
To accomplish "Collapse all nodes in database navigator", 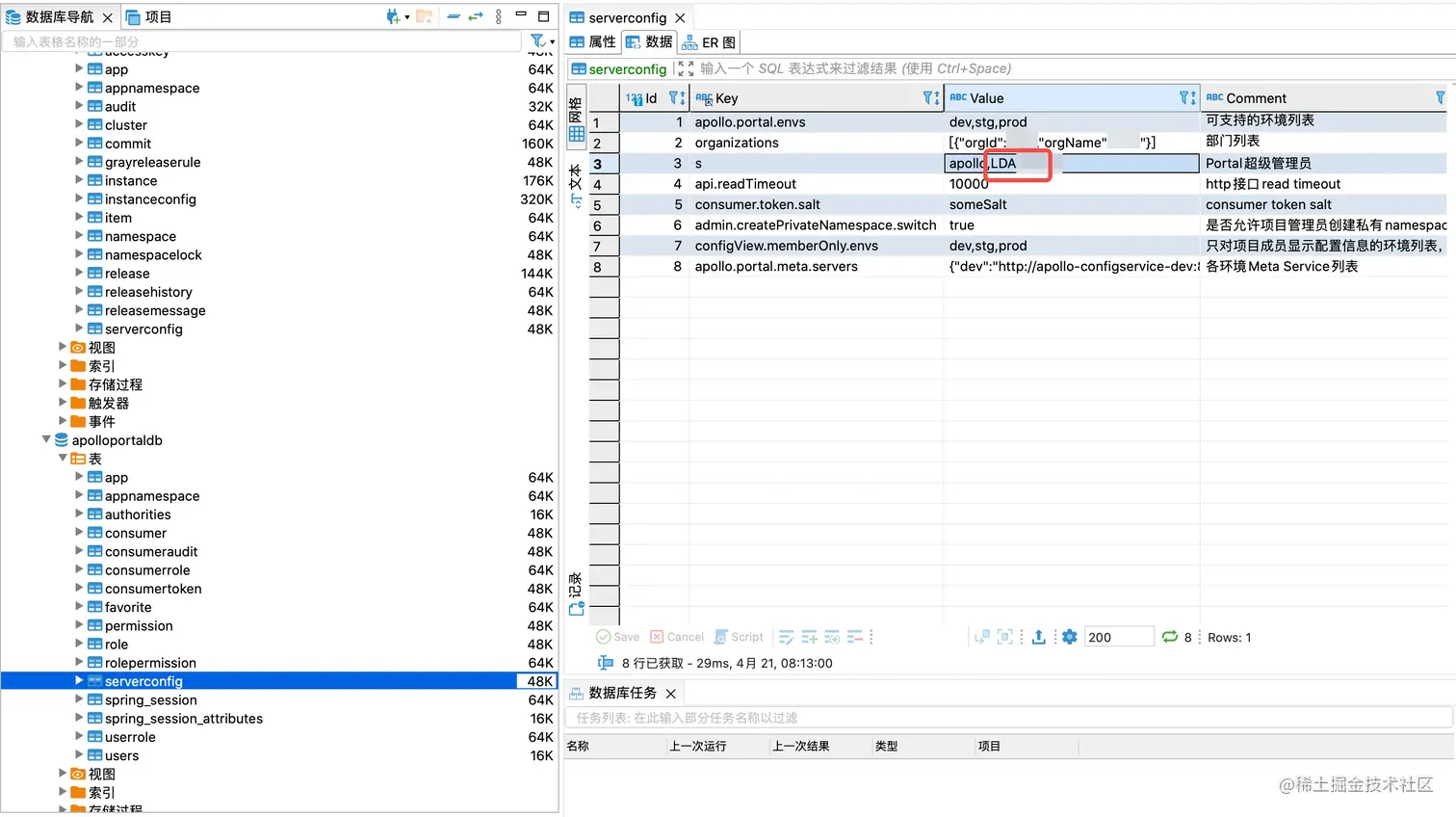I will point(454,16).
